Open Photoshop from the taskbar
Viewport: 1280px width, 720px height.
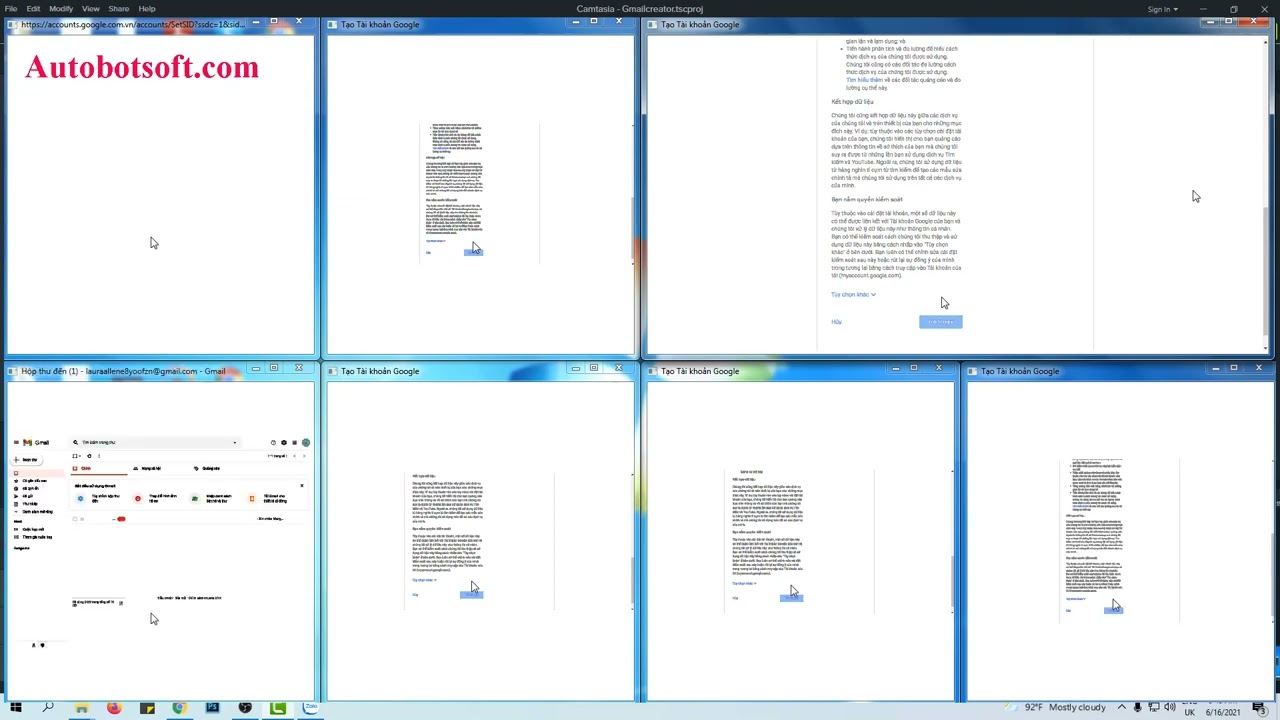click(x=212, y=709)
